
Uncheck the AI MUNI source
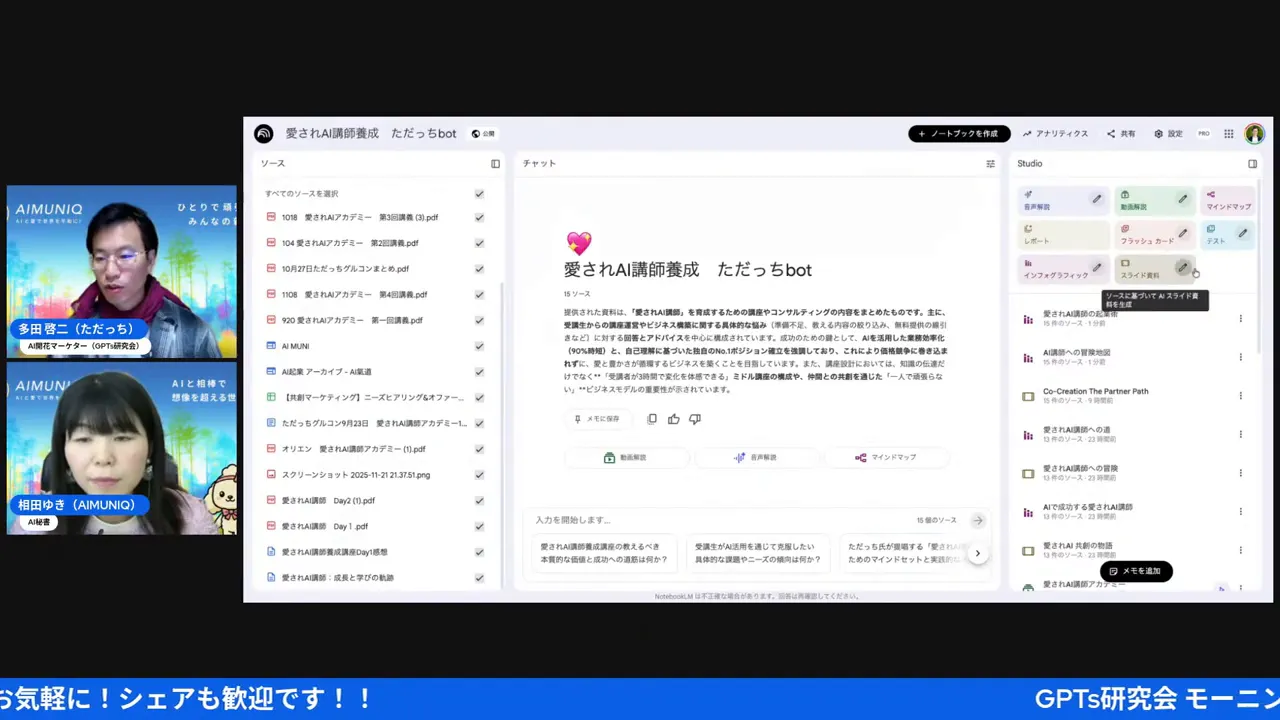point(479,345)
